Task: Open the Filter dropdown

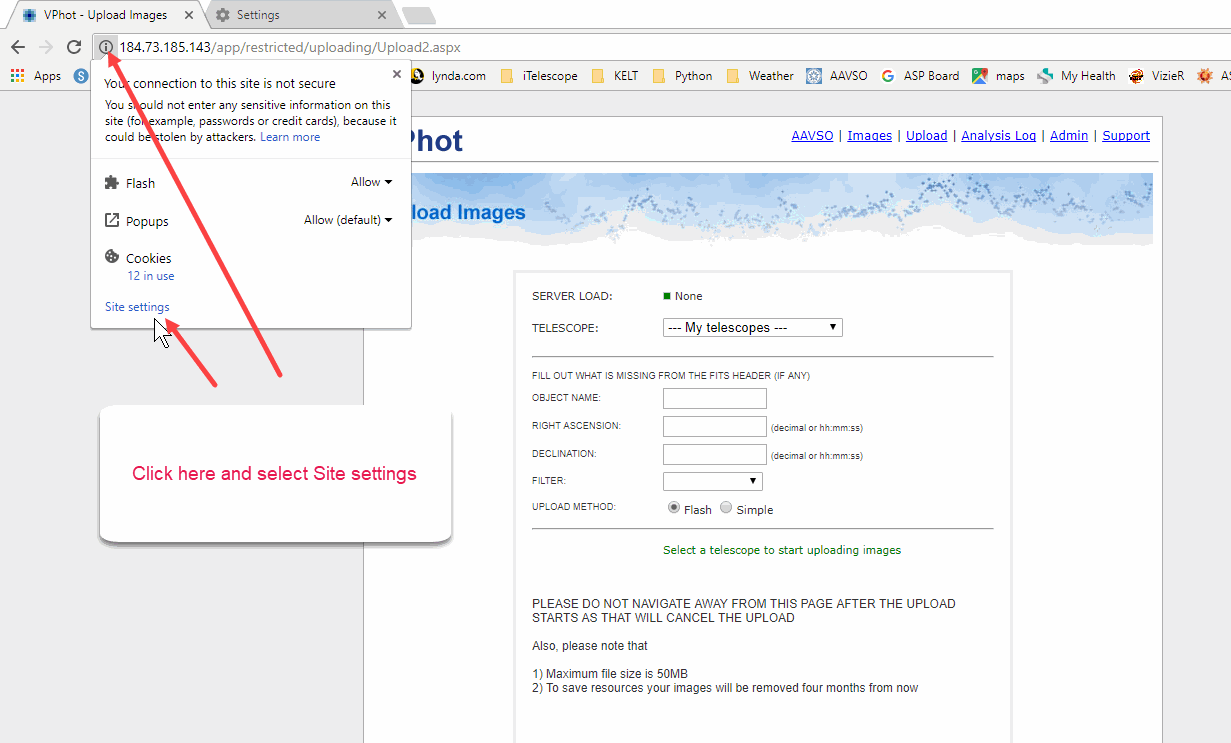Action: point(712,482)
